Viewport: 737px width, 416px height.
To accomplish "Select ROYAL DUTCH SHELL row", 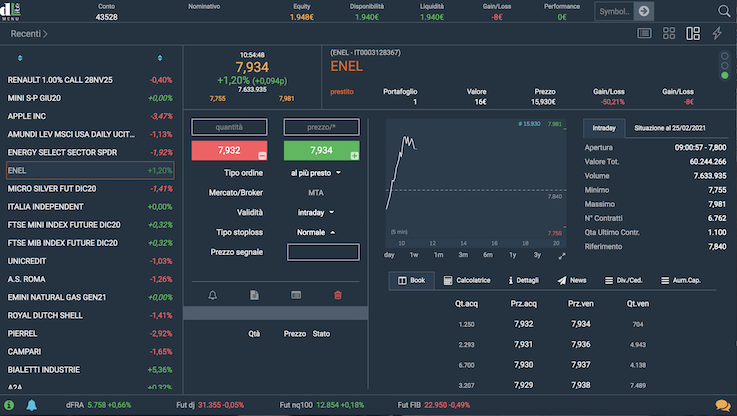I will 90,315.
